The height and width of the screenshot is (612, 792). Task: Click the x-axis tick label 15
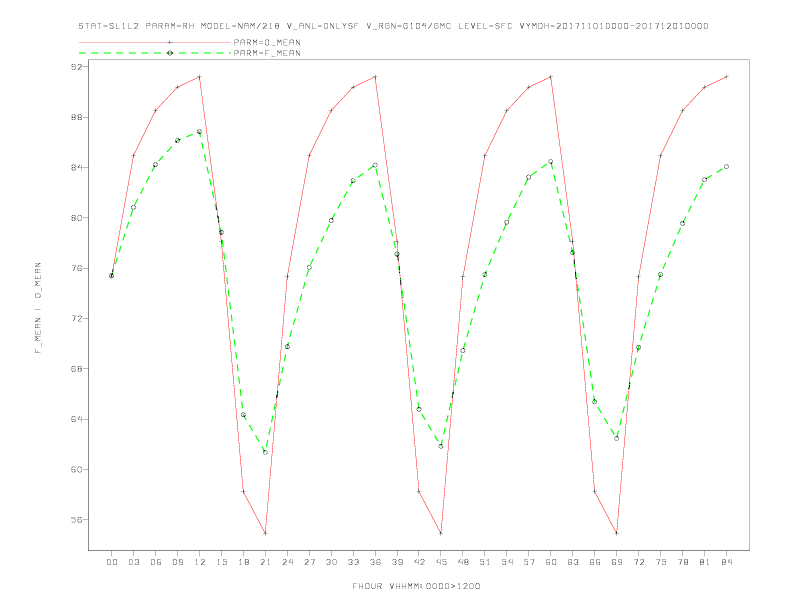221,562
